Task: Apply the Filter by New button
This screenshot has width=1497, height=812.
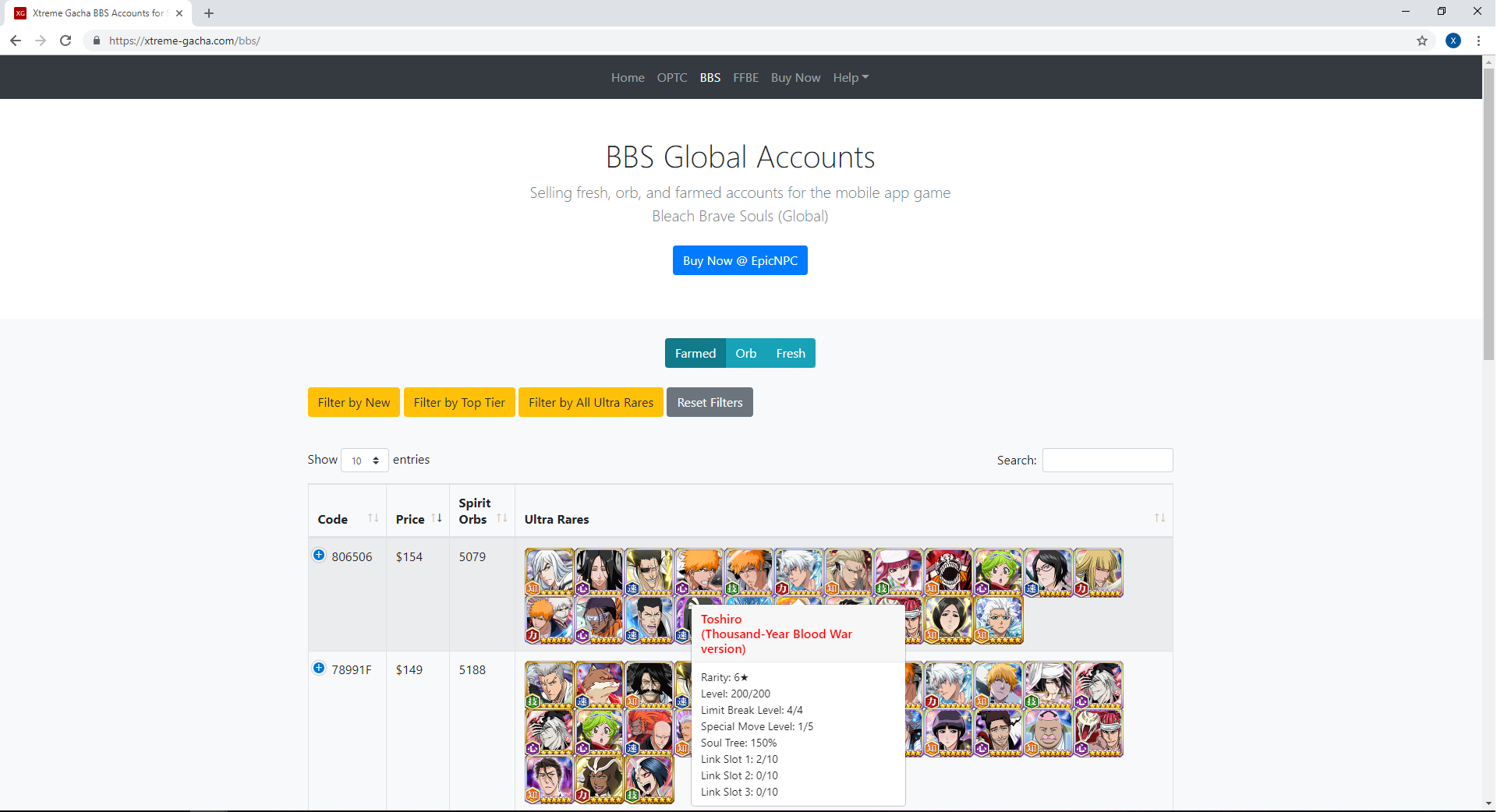Action: (x=354, y=402)
